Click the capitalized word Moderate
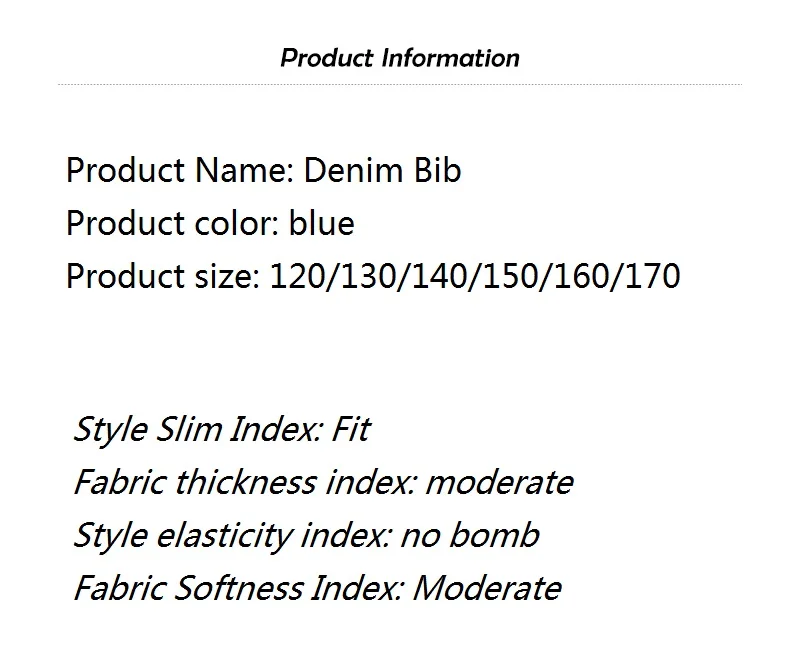The image size is (800, 670). coord(487,588)
